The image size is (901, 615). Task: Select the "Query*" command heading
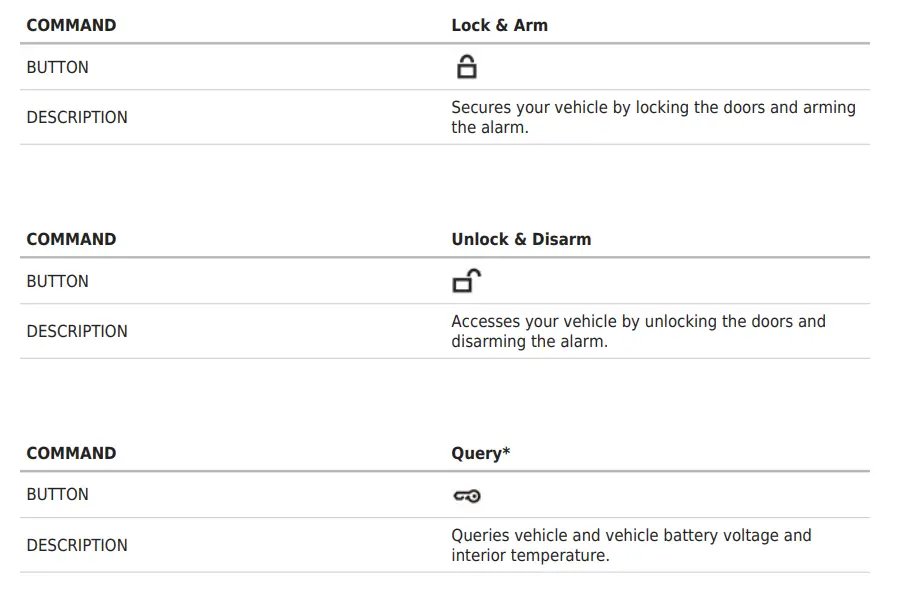(480, 453)
